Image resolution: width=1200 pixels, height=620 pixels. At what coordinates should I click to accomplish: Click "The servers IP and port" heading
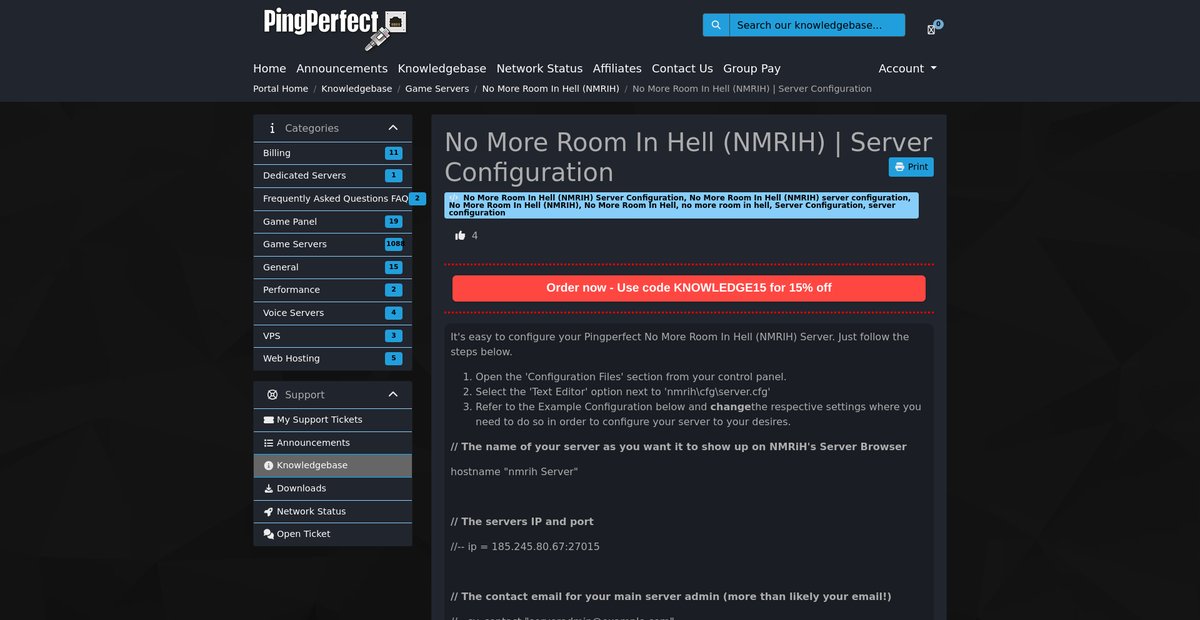[522, 522]
